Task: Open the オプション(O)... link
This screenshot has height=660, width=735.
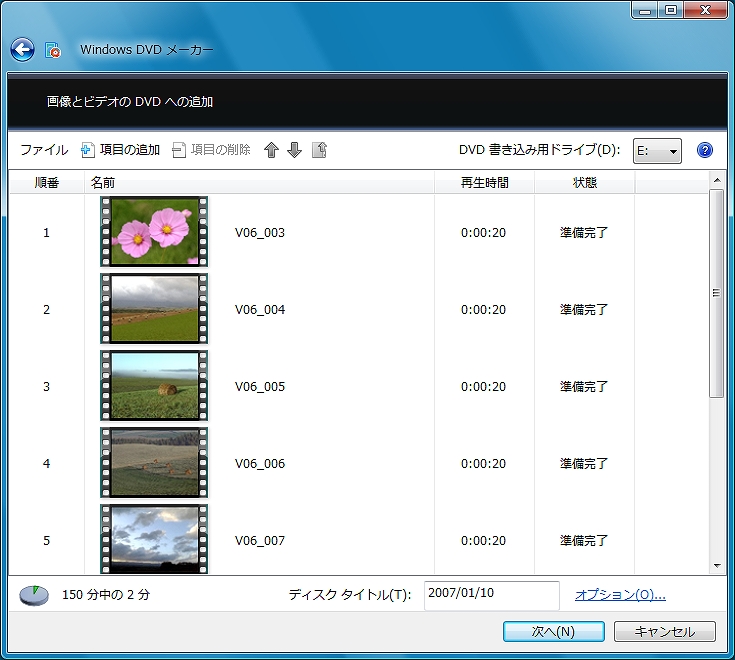Action: tap(620, 595)
